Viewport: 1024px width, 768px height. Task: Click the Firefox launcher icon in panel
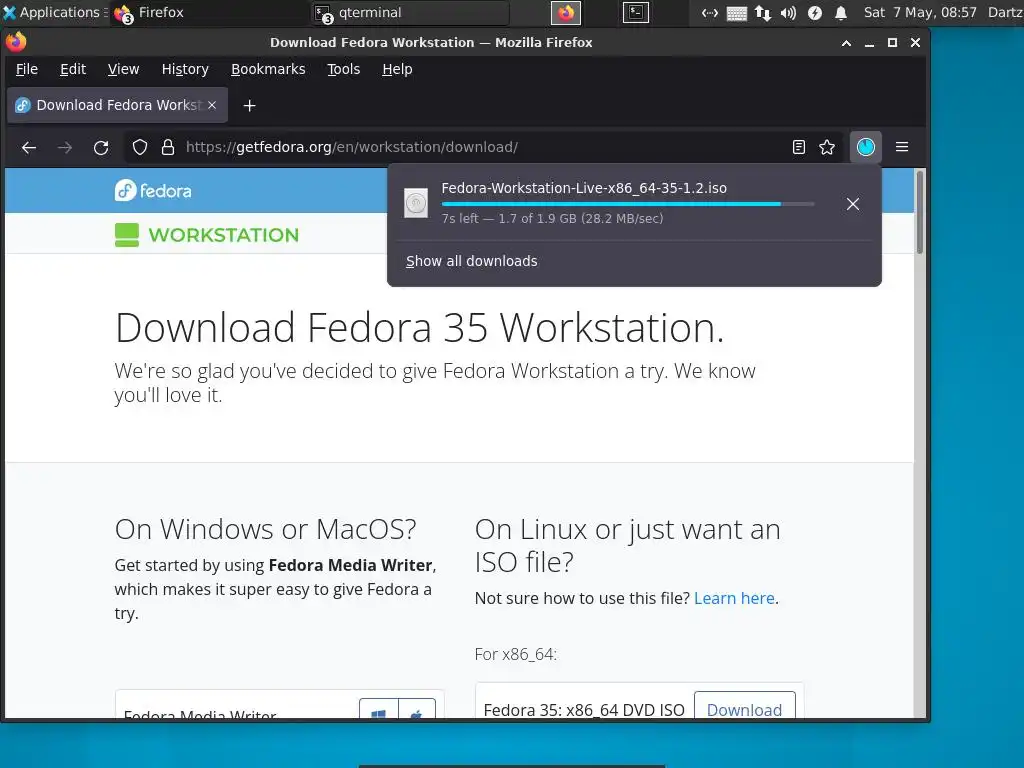[566, 12]
